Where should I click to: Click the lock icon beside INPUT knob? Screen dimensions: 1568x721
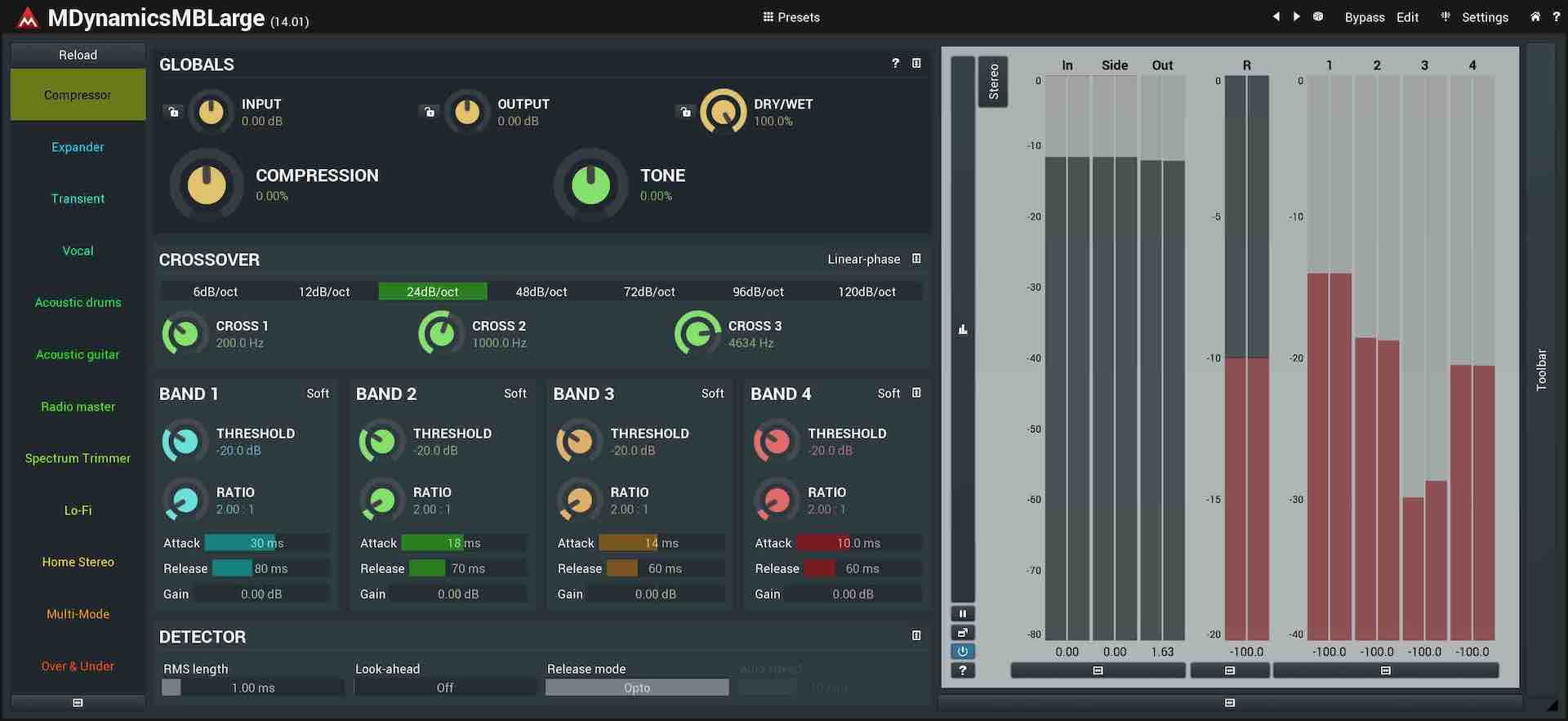[x=173, y=112]
